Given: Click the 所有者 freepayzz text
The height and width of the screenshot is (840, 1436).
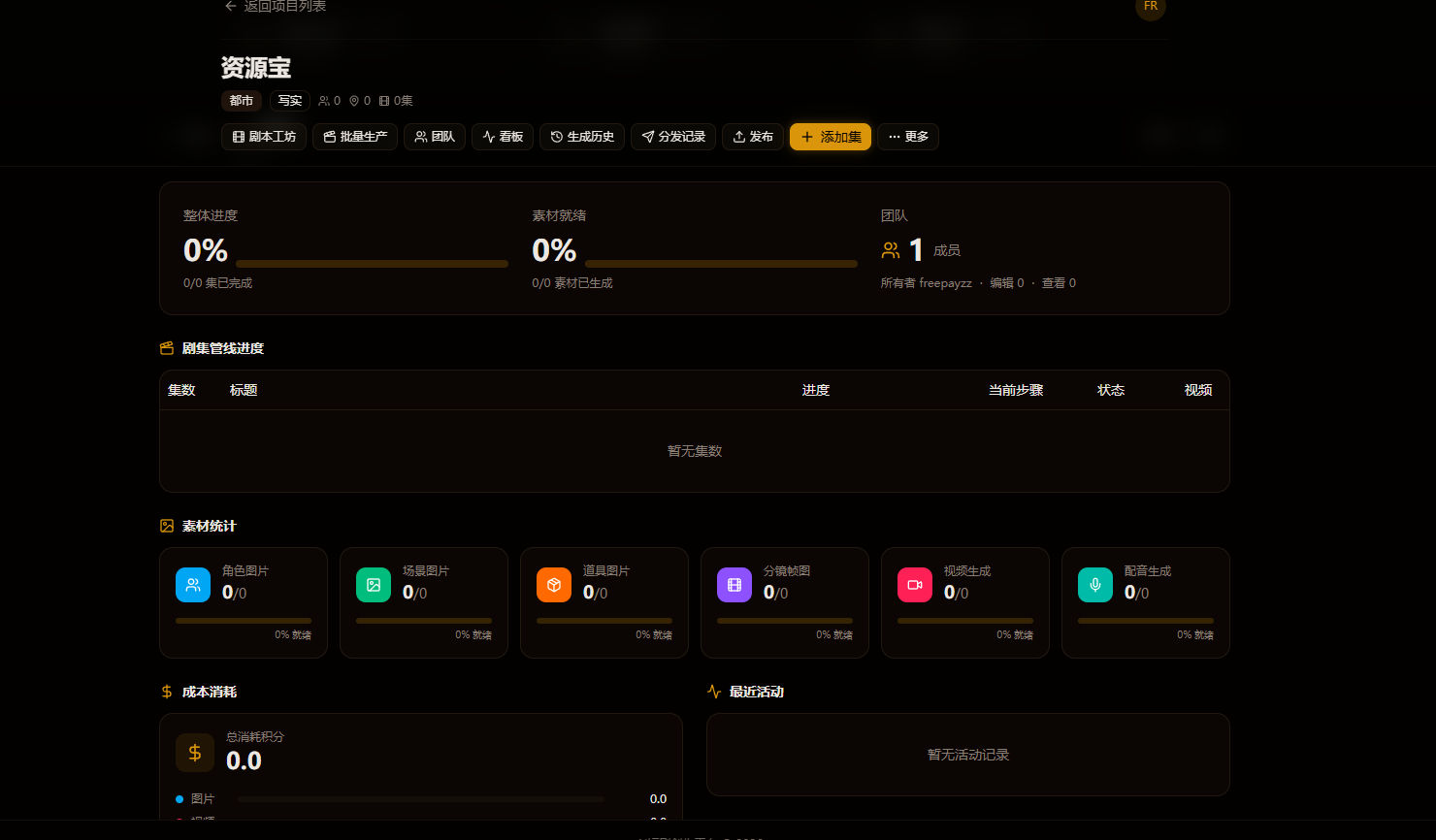Looking at the screenshot, I should click(x=927, y=283).
